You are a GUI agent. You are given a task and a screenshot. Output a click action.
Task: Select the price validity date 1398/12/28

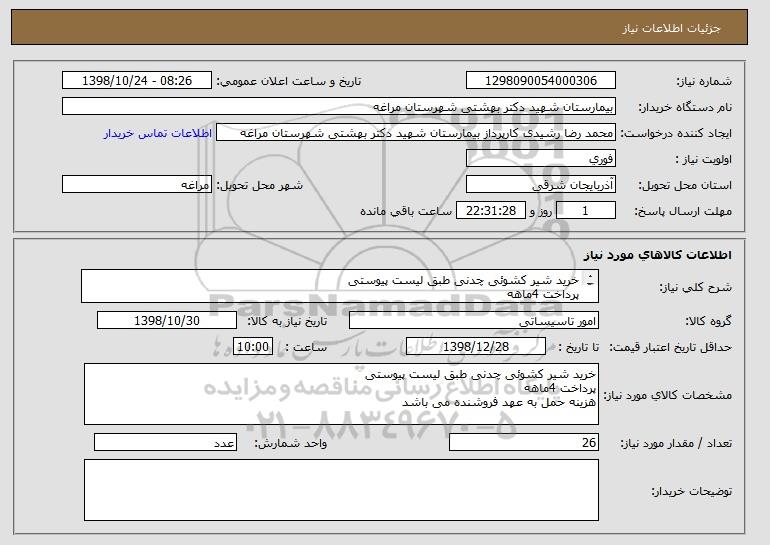(476, 347)
